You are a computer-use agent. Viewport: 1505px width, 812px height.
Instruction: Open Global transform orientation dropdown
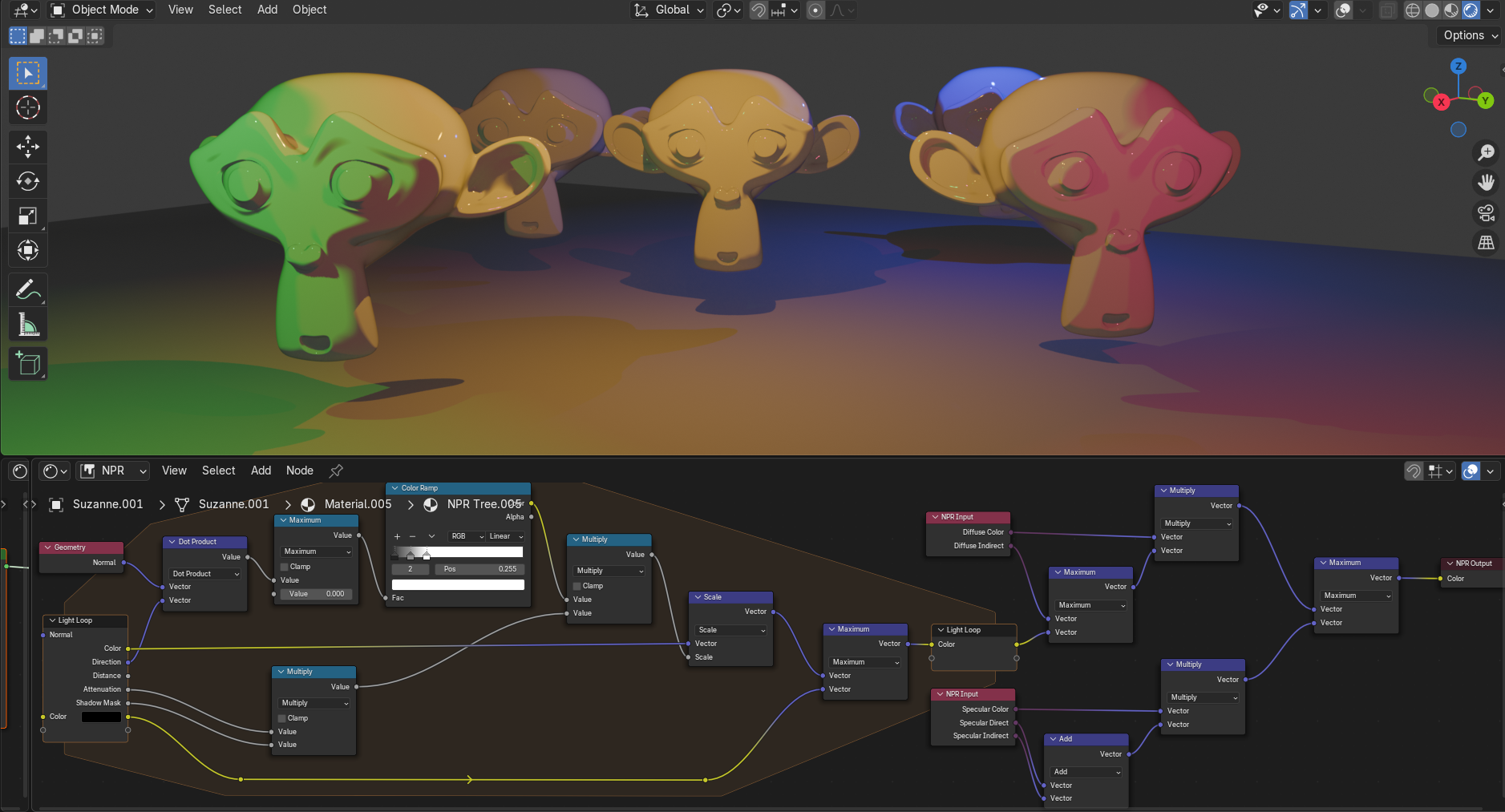tap(670, 10)
